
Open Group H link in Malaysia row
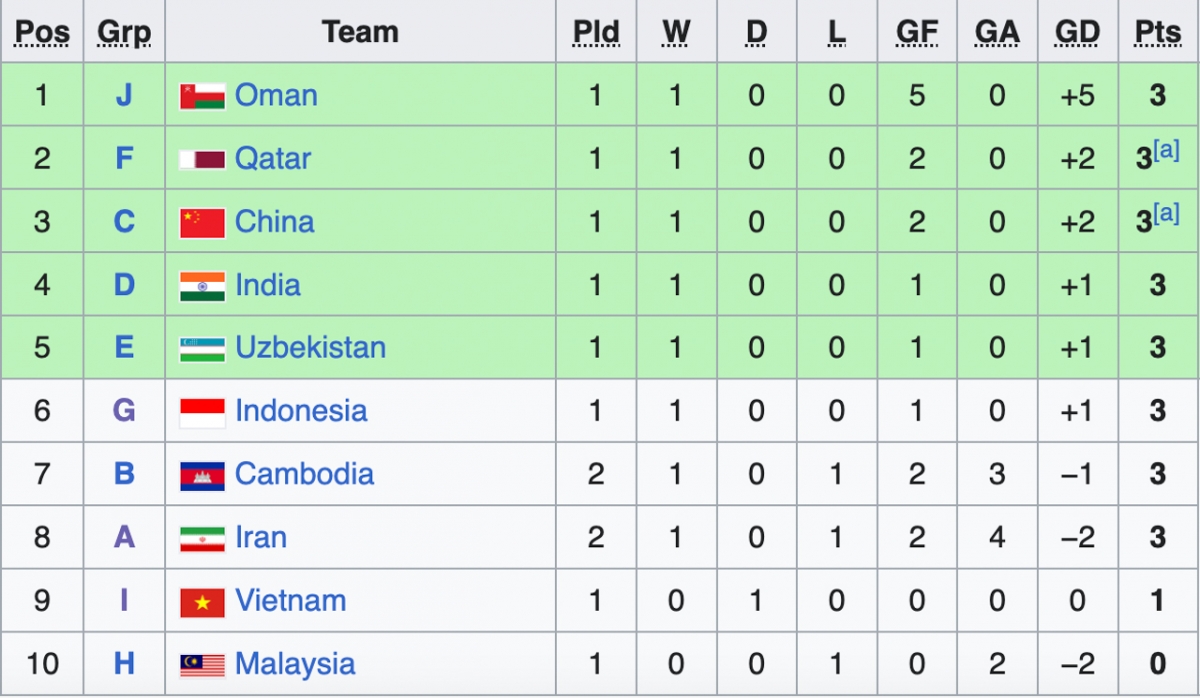(x=124, y=664)
